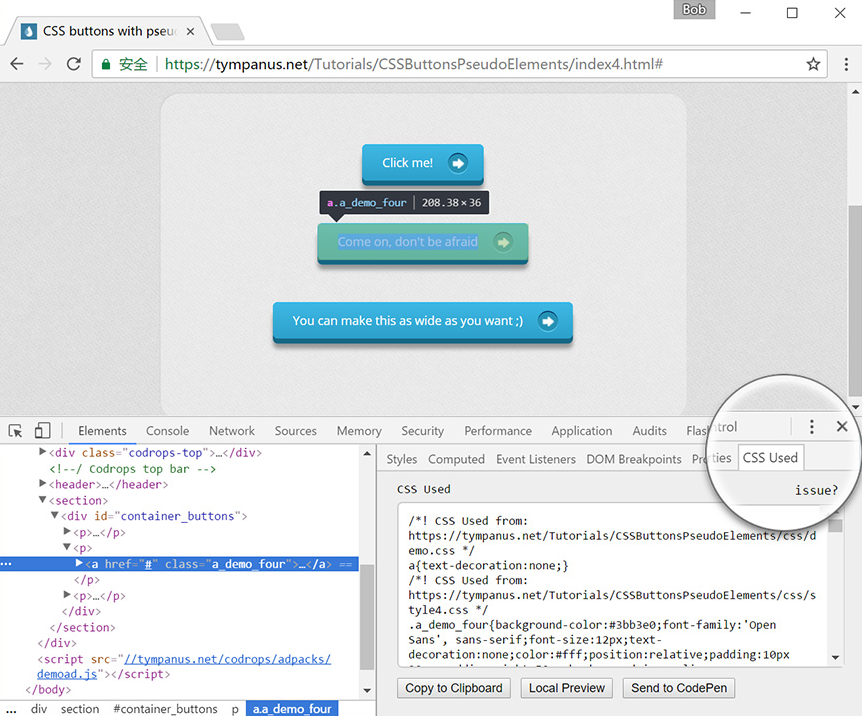The image size is (862, 716).
Task: Switch to the Console tab
Action: (x=167, y=431)
